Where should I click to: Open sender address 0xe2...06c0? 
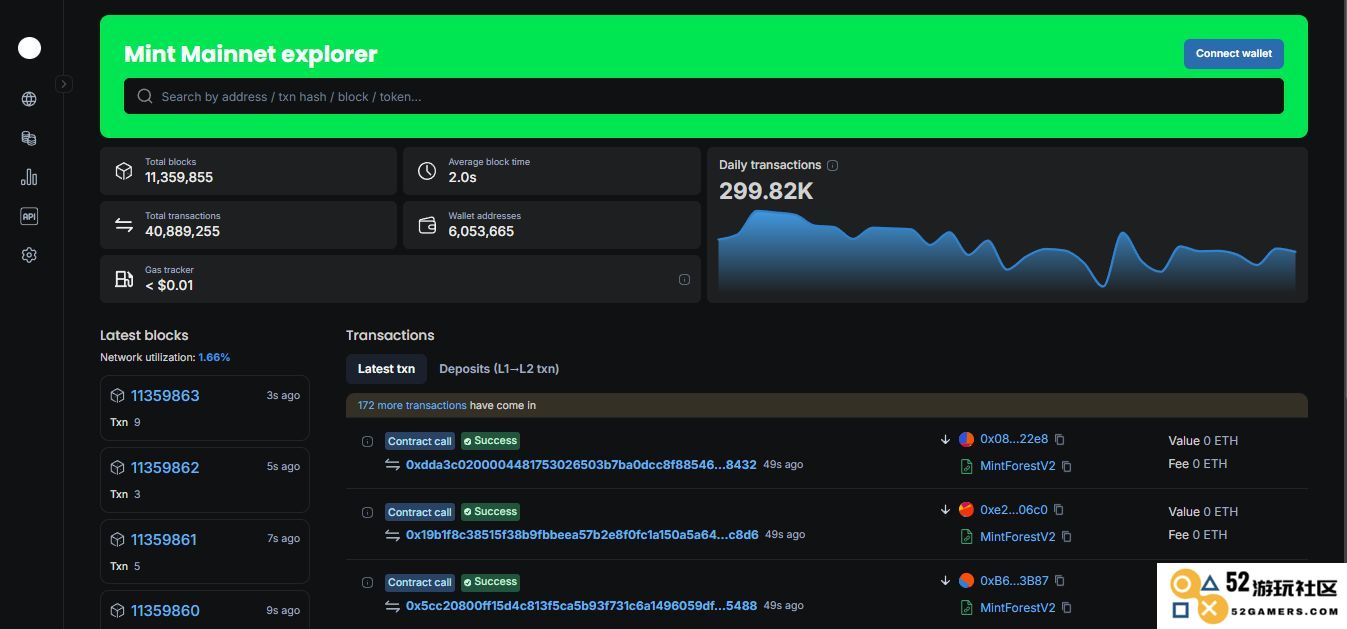pos(1014,510)
